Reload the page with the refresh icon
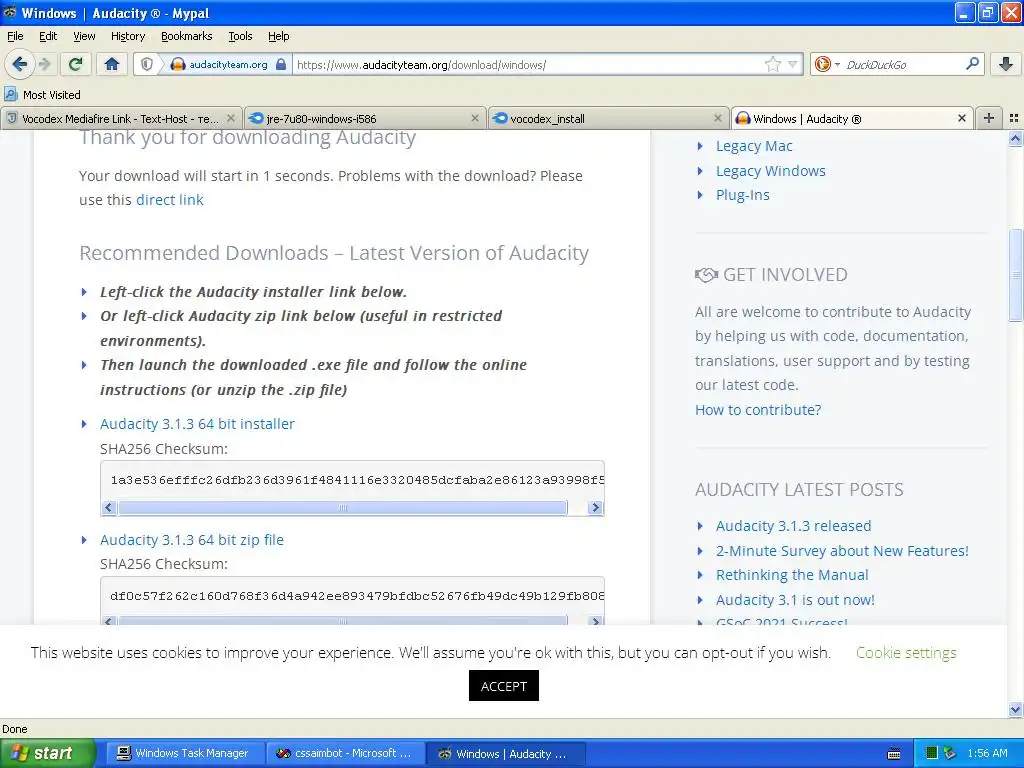This screenshot has height=768, width=1024. click(x=76, y=64)
